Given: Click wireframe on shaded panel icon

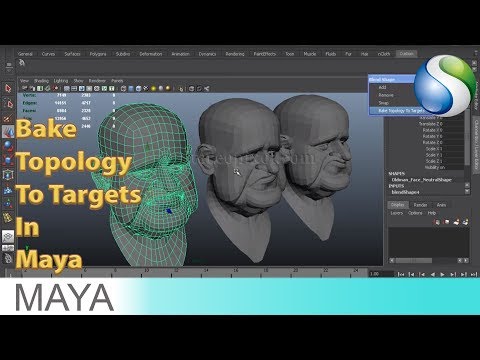Looking at the screenshot, I should 138,88.
